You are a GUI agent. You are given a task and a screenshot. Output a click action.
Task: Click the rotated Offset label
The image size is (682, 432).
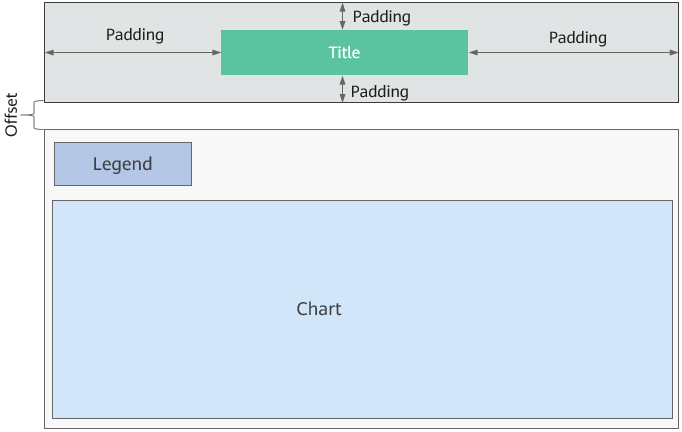tap(11, 115)
